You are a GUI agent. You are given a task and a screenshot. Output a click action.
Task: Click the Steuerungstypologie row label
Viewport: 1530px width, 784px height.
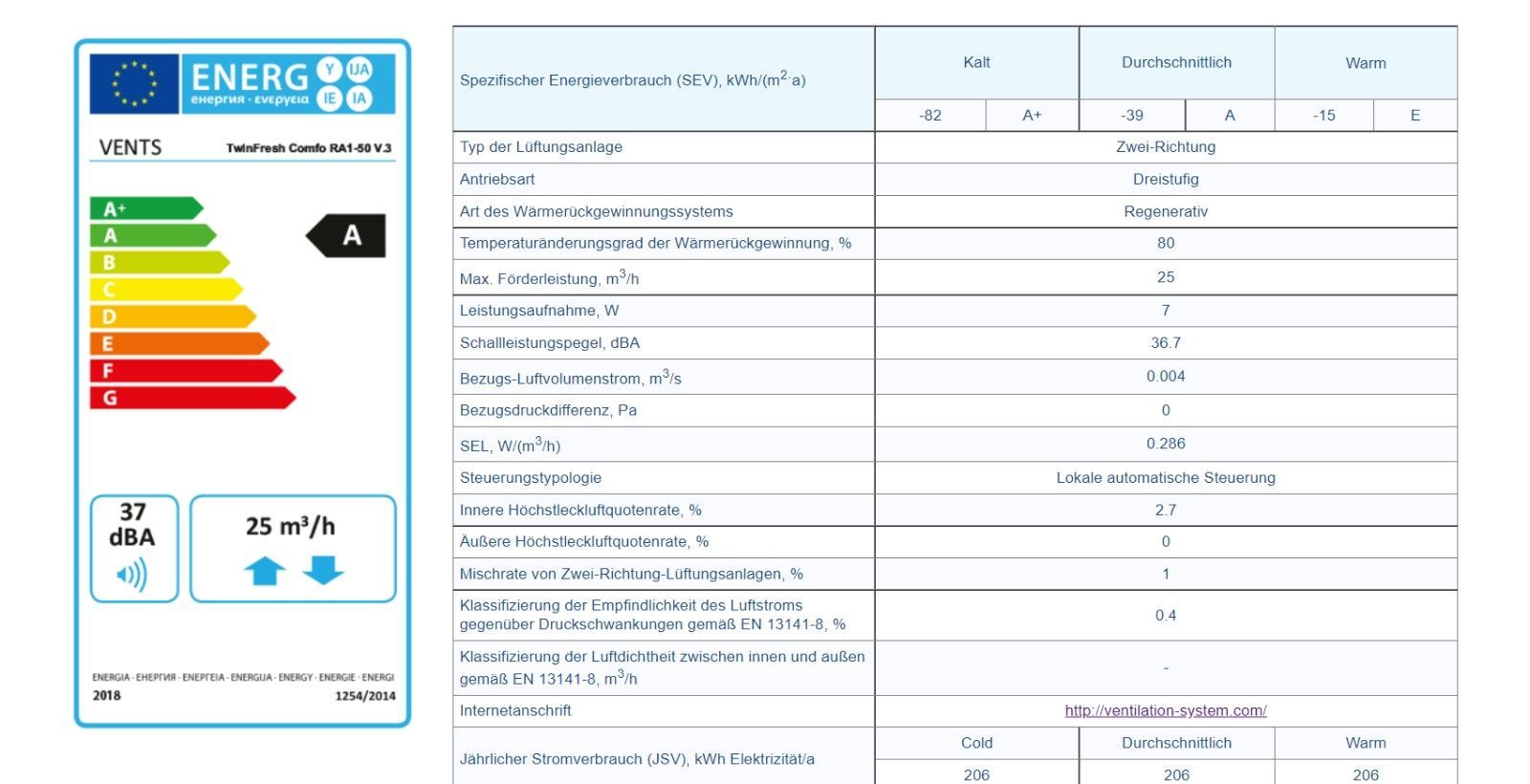click(531, 477)
